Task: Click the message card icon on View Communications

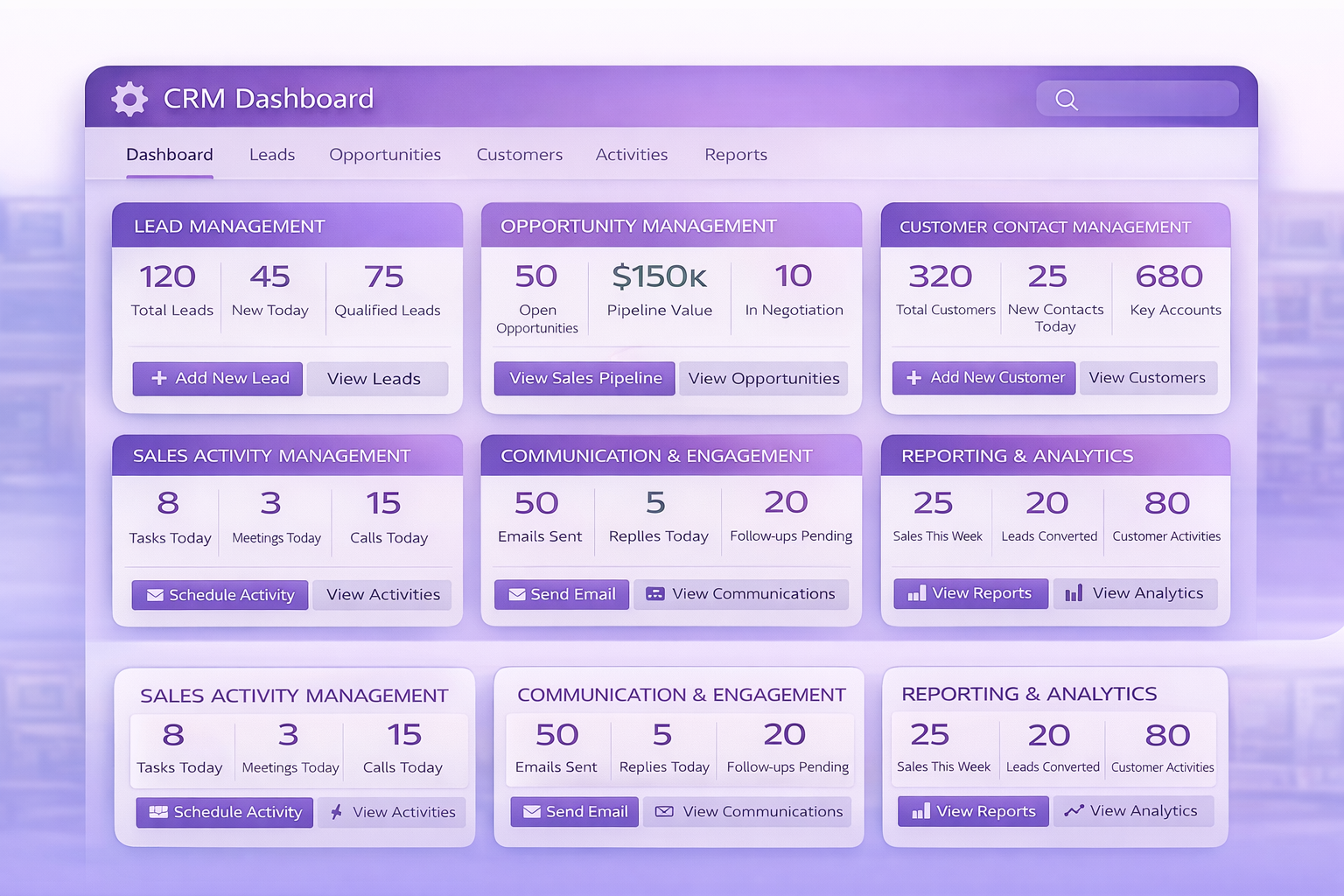Action: click(654, 594)
